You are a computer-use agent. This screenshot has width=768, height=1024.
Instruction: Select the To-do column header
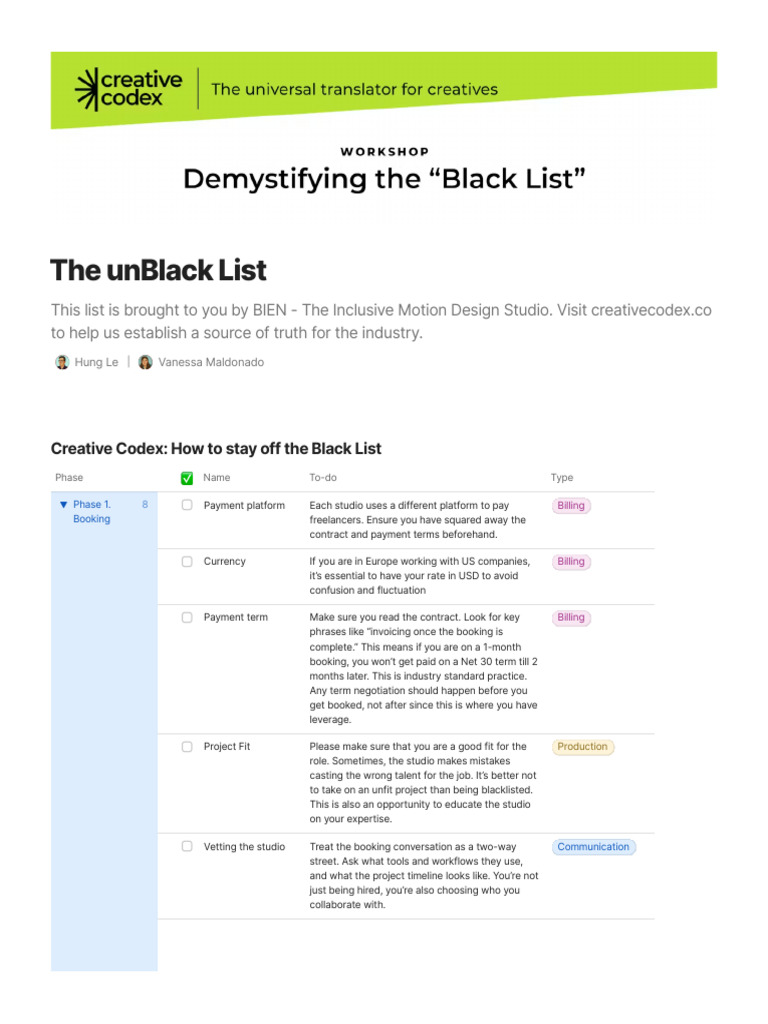(323, 478)
